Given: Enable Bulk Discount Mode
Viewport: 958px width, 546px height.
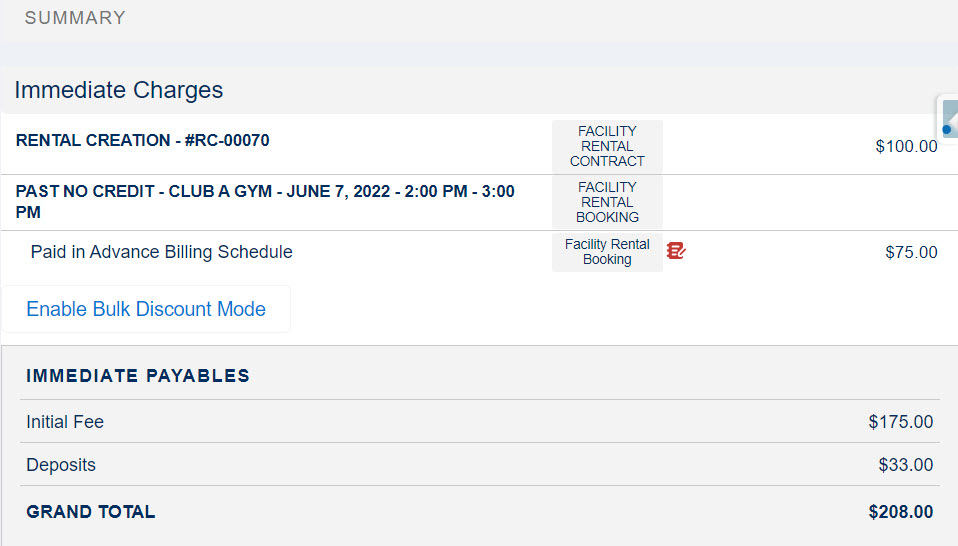Looking at the screenshot, I should [146, 309].
